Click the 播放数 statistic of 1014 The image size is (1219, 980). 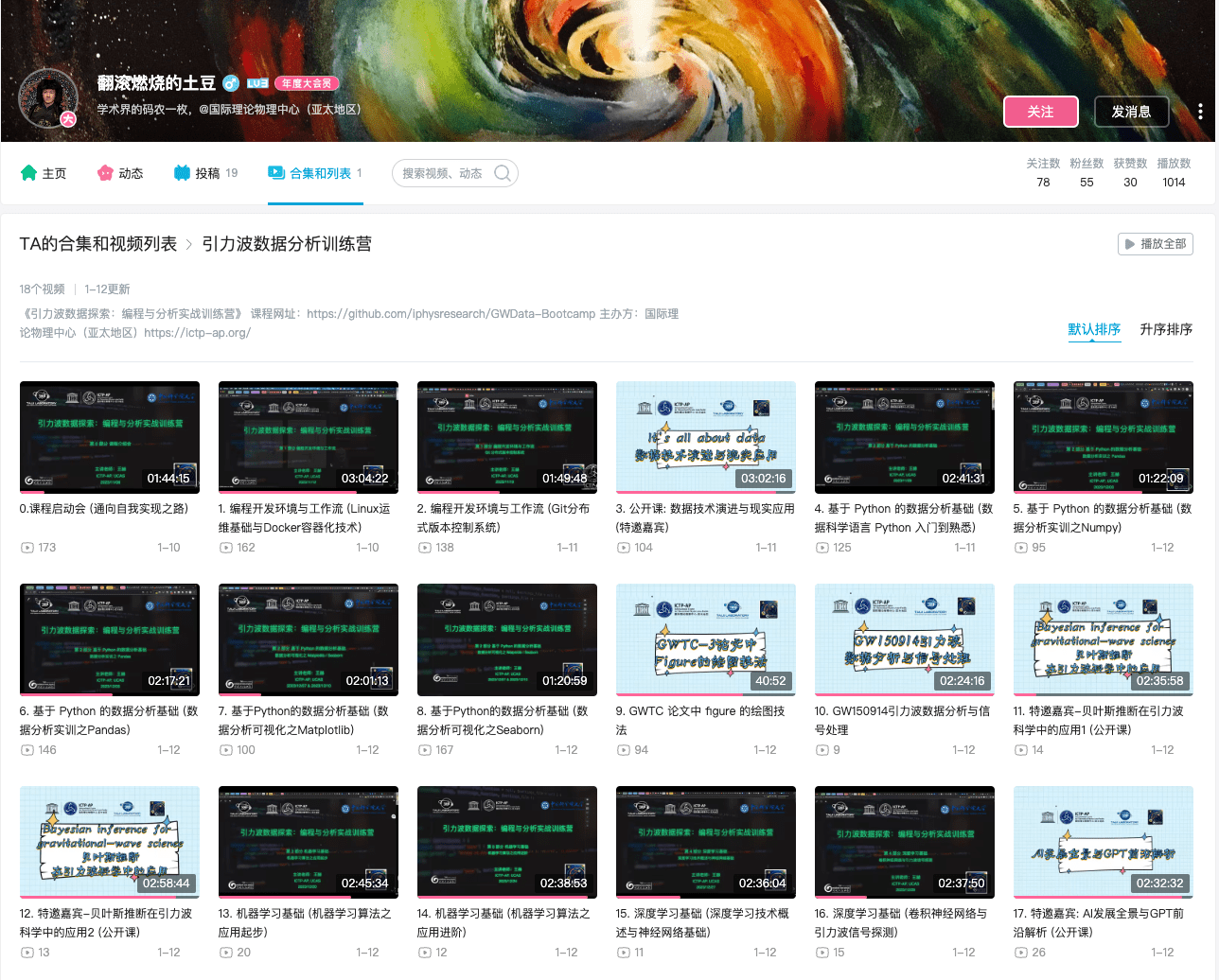tap(1175, 173)
